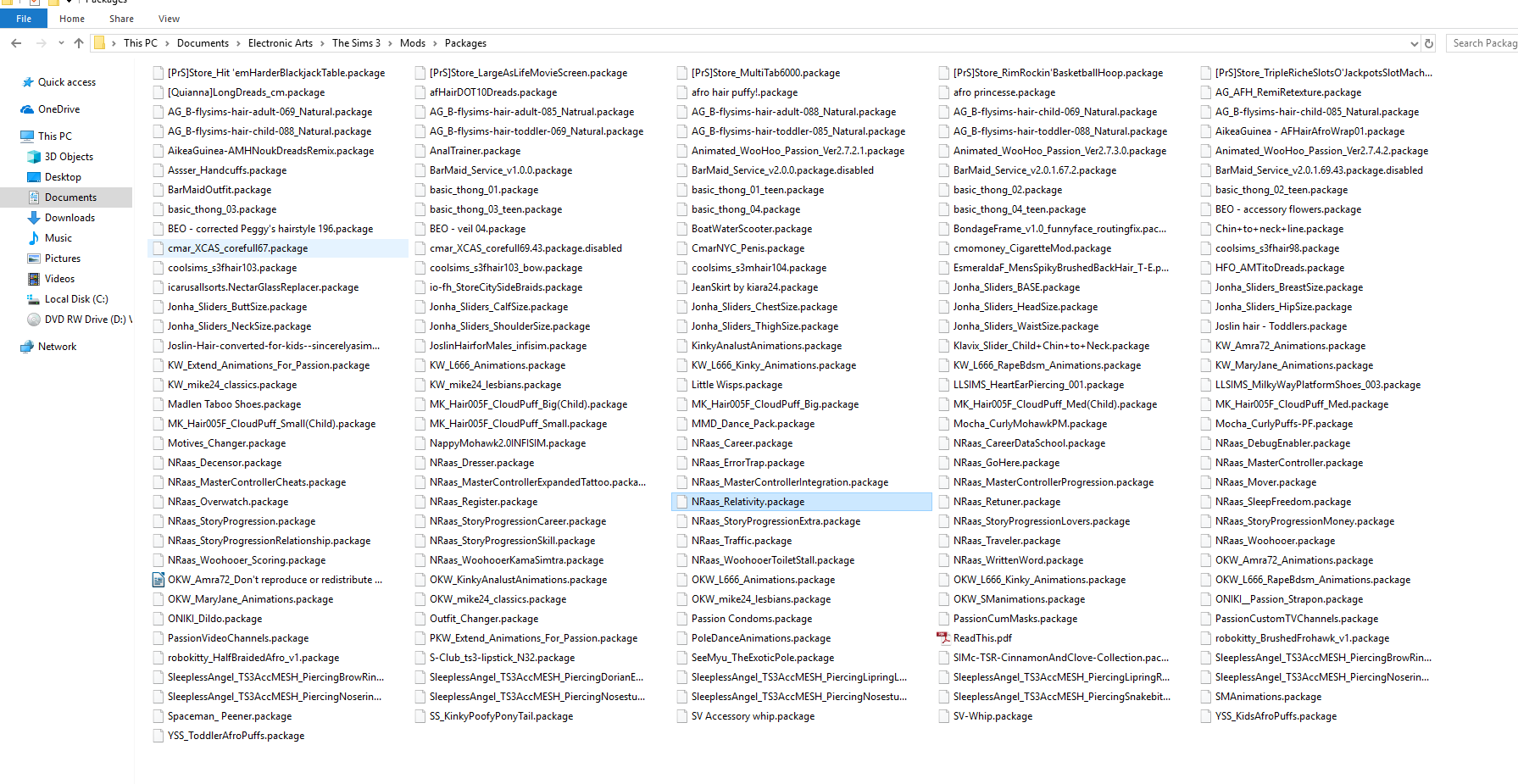
Task: Click Documents in the address breadcrumb
Action: [x=203, y=43]
